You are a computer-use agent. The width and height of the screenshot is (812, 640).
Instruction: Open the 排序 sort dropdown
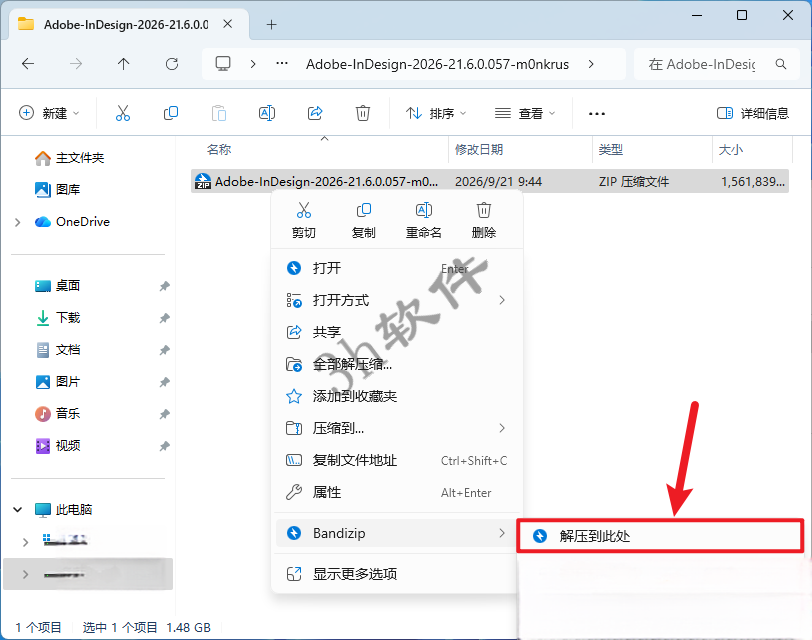(x=436, y=113)
